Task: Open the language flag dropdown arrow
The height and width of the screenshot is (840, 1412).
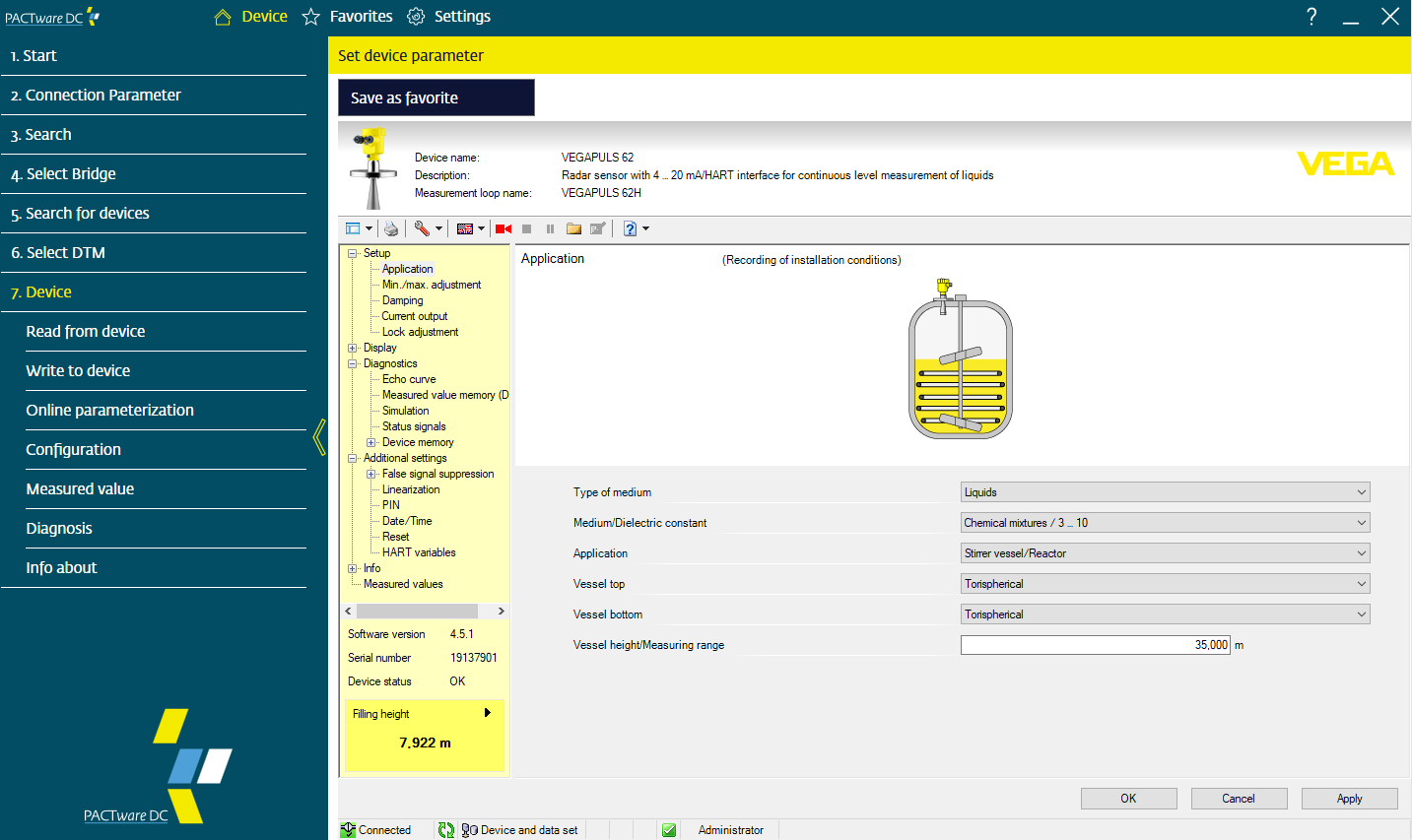Action: click(x=481, y=228)
